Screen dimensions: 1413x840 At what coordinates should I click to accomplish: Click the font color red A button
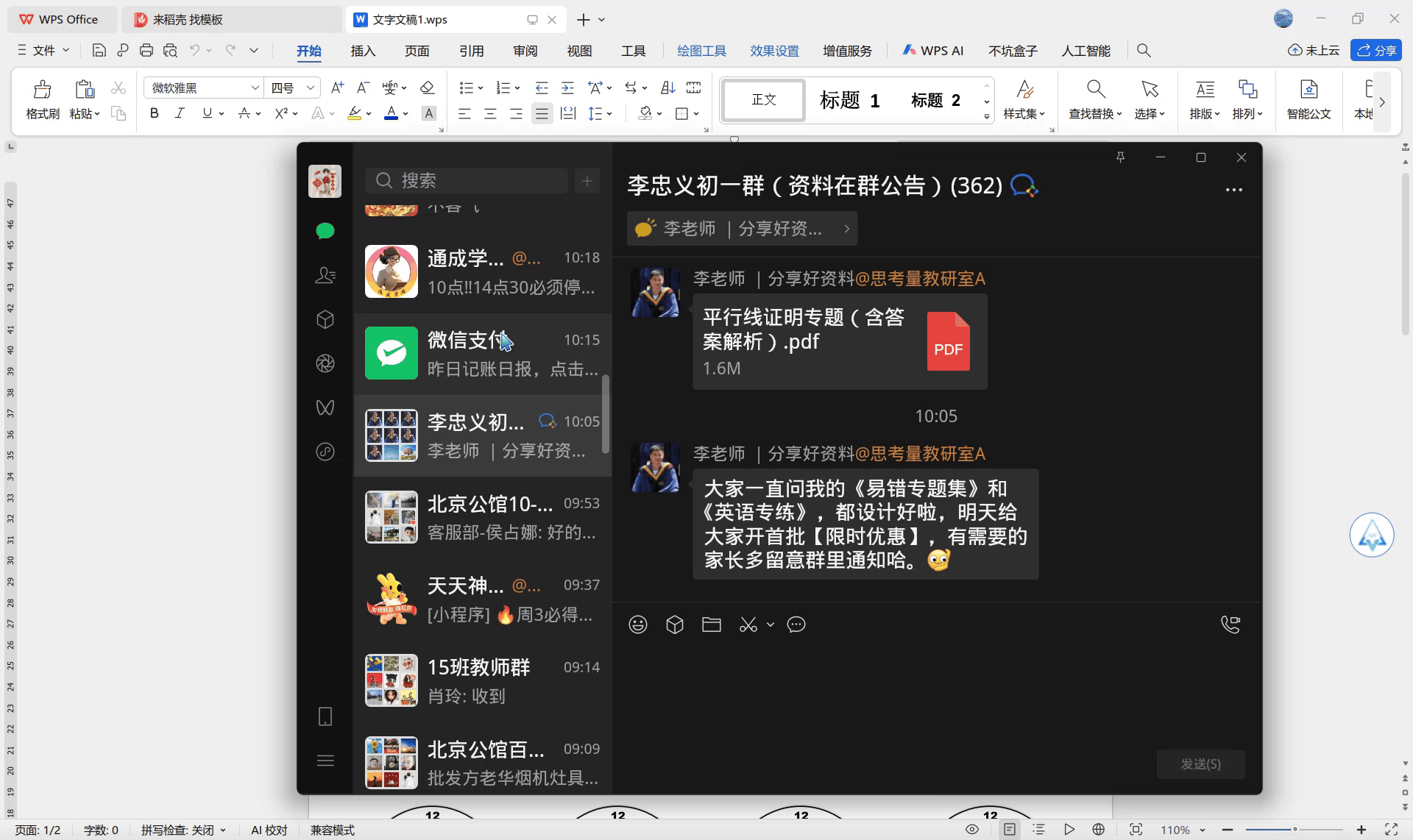(x=391, y=113)
